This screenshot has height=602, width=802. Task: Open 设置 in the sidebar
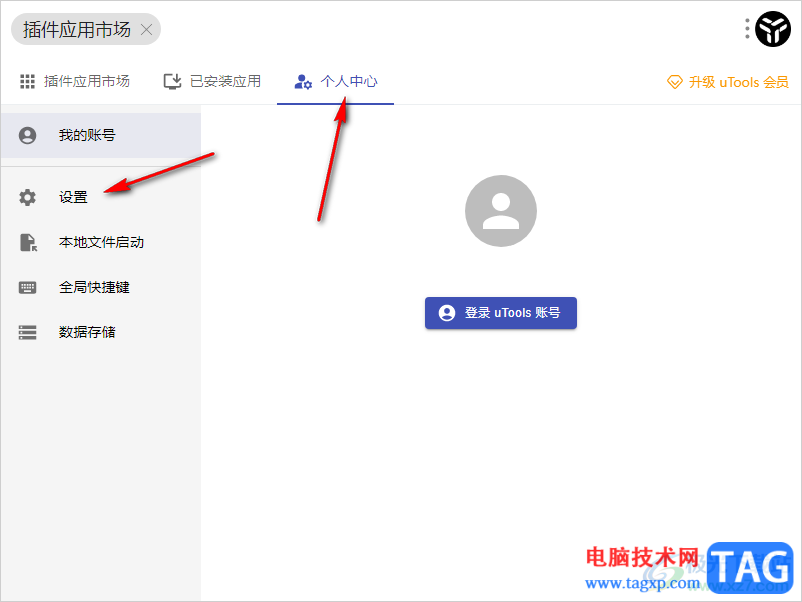click(x=101, y=197)
